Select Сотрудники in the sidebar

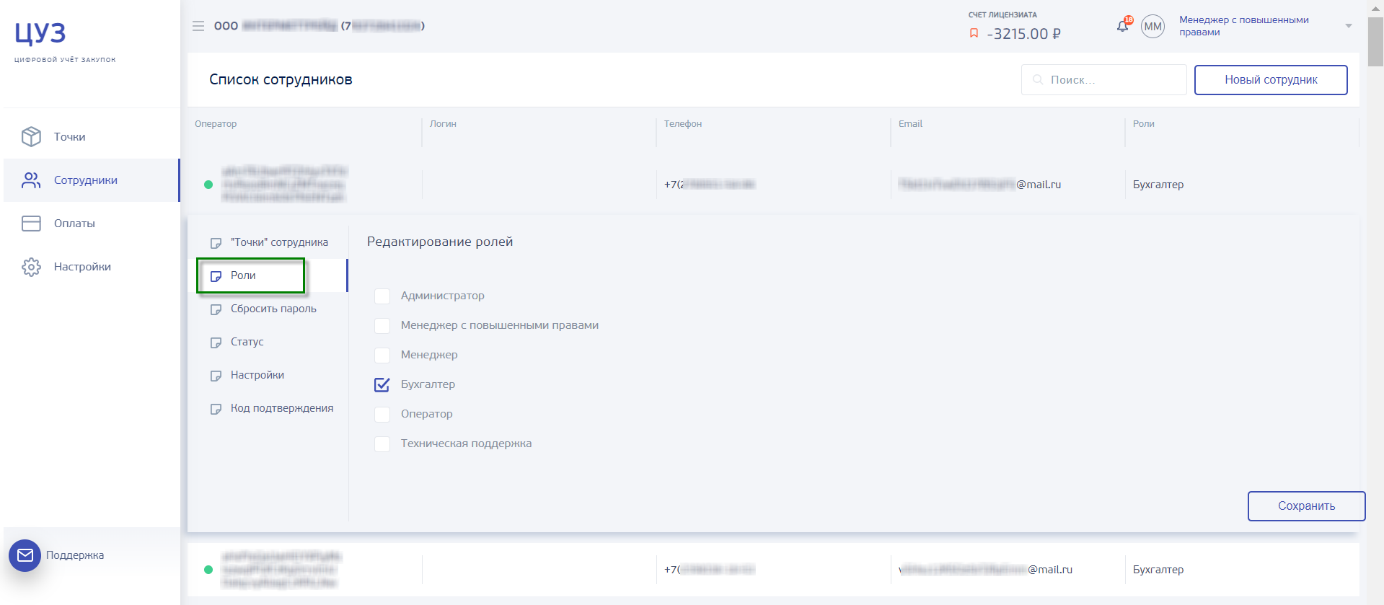[90, 180]
